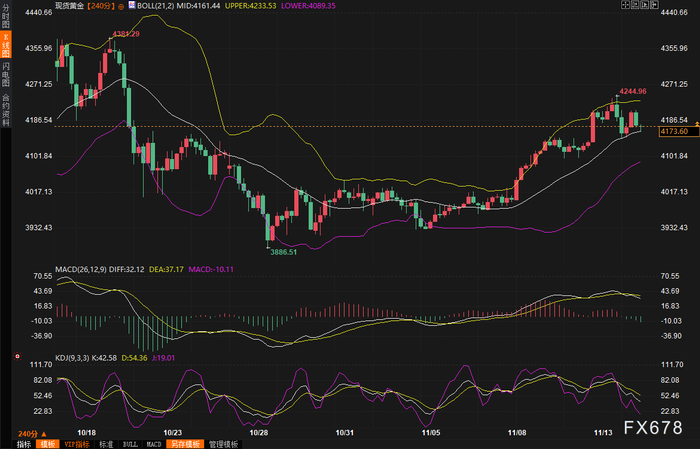Viewport: 700px width, 449px height.
Task: Click the play replay icon at top right
Action: 645,5
